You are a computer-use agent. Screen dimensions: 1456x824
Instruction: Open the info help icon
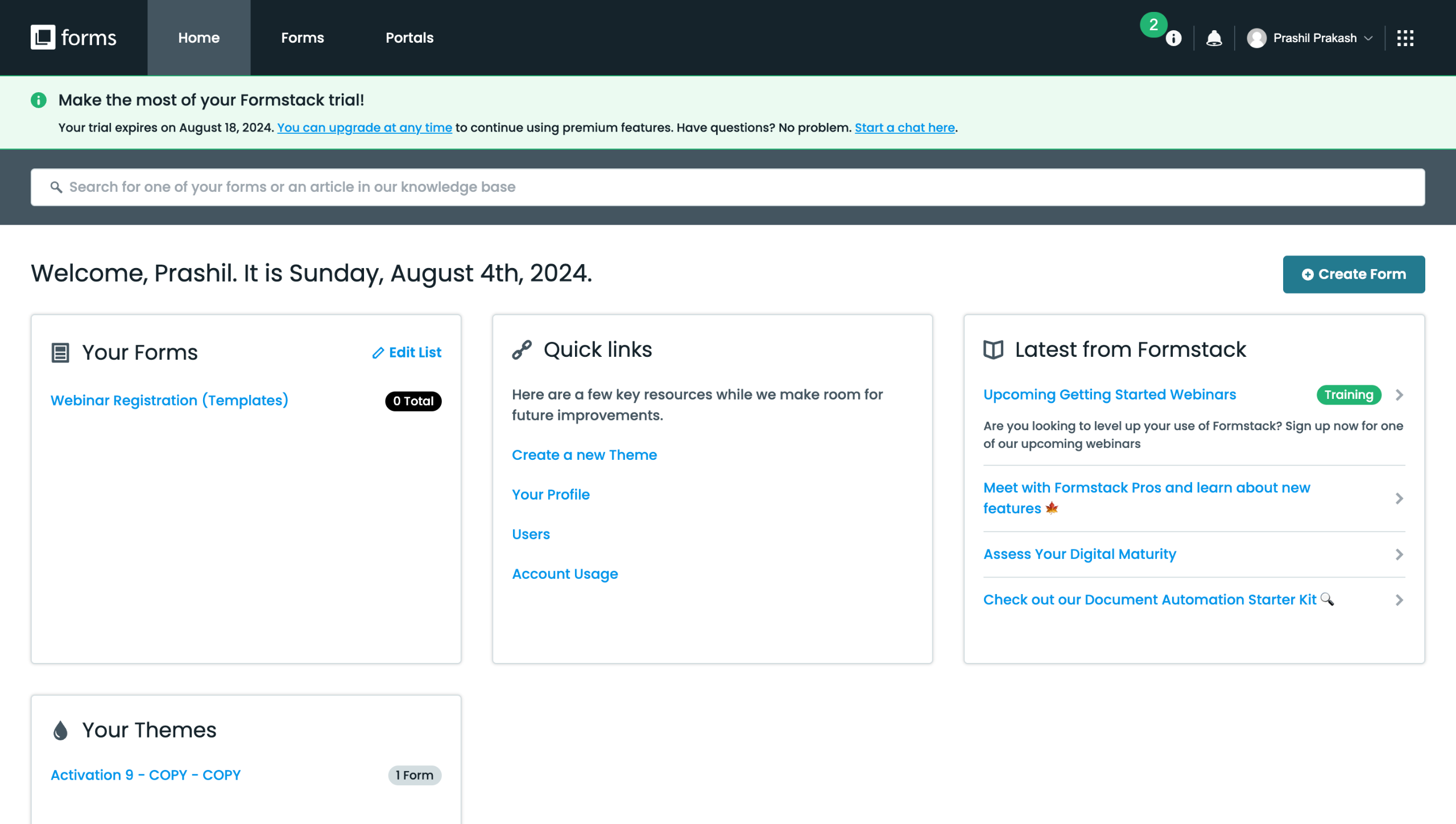point(1173,39)
